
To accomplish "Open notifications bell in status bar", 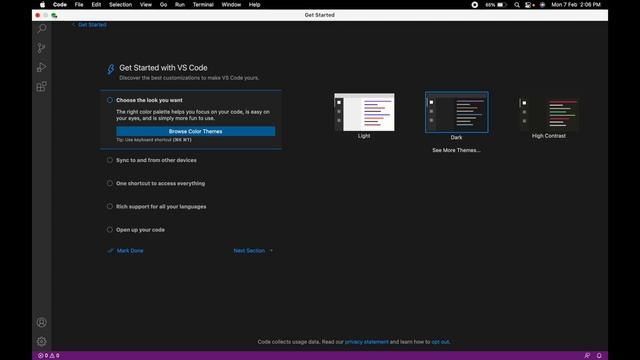I will click(x=599, y=356).
